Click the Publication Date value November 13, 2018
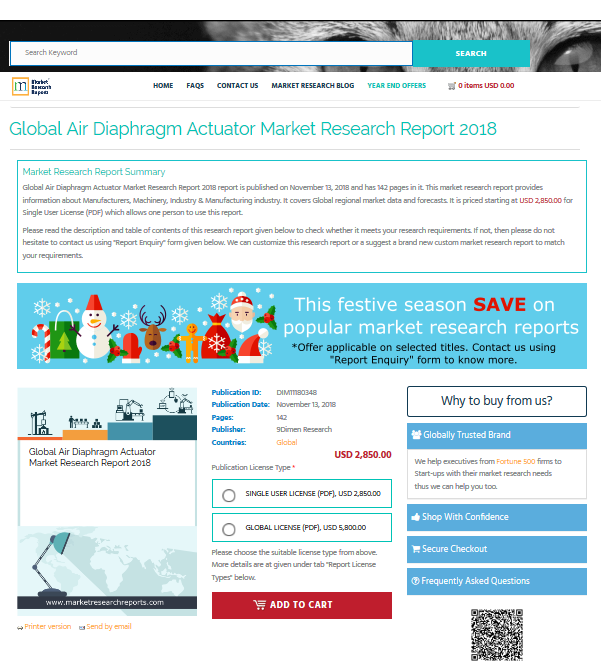601x667 pixels. 306,405
